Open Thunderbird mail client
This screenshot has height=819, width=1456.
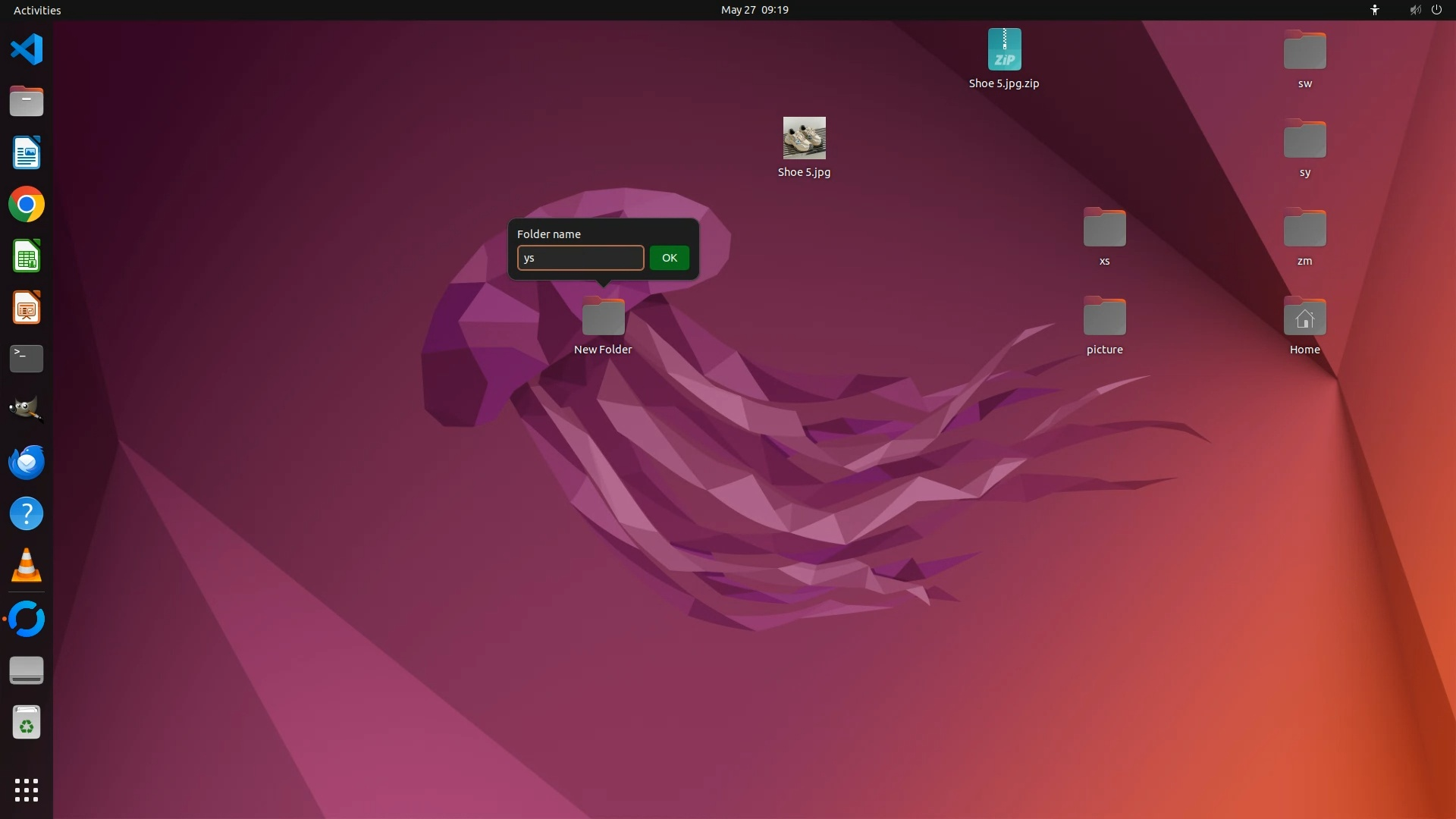27,462
